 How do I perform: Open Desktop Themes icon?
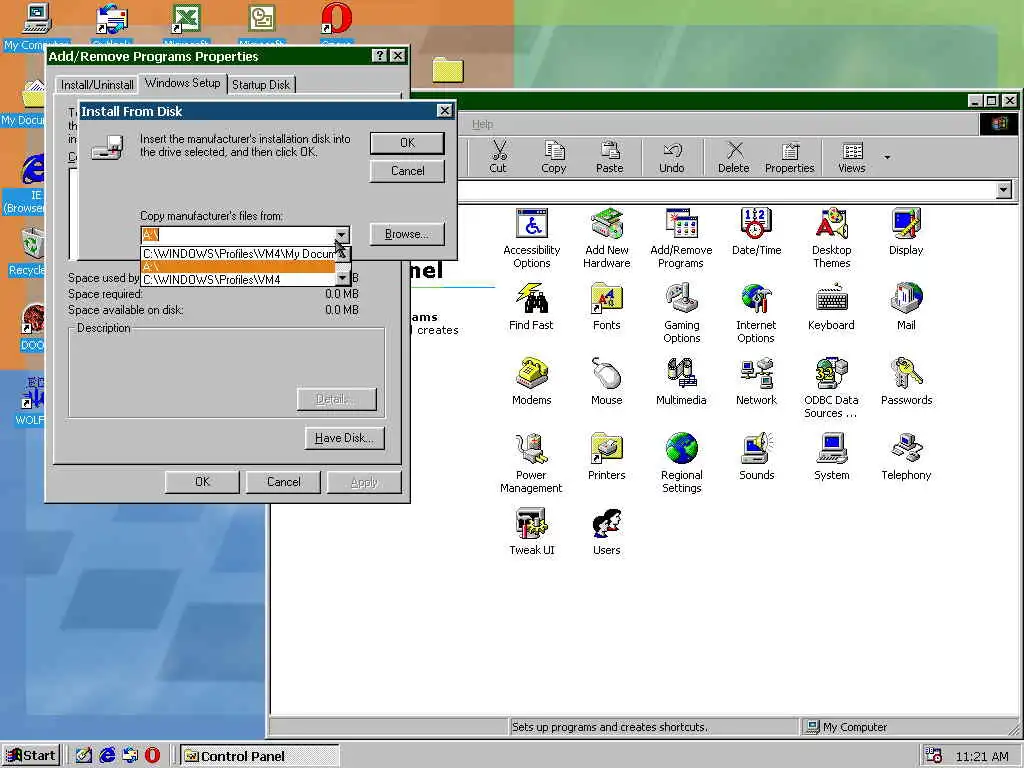tap(831, 238)
